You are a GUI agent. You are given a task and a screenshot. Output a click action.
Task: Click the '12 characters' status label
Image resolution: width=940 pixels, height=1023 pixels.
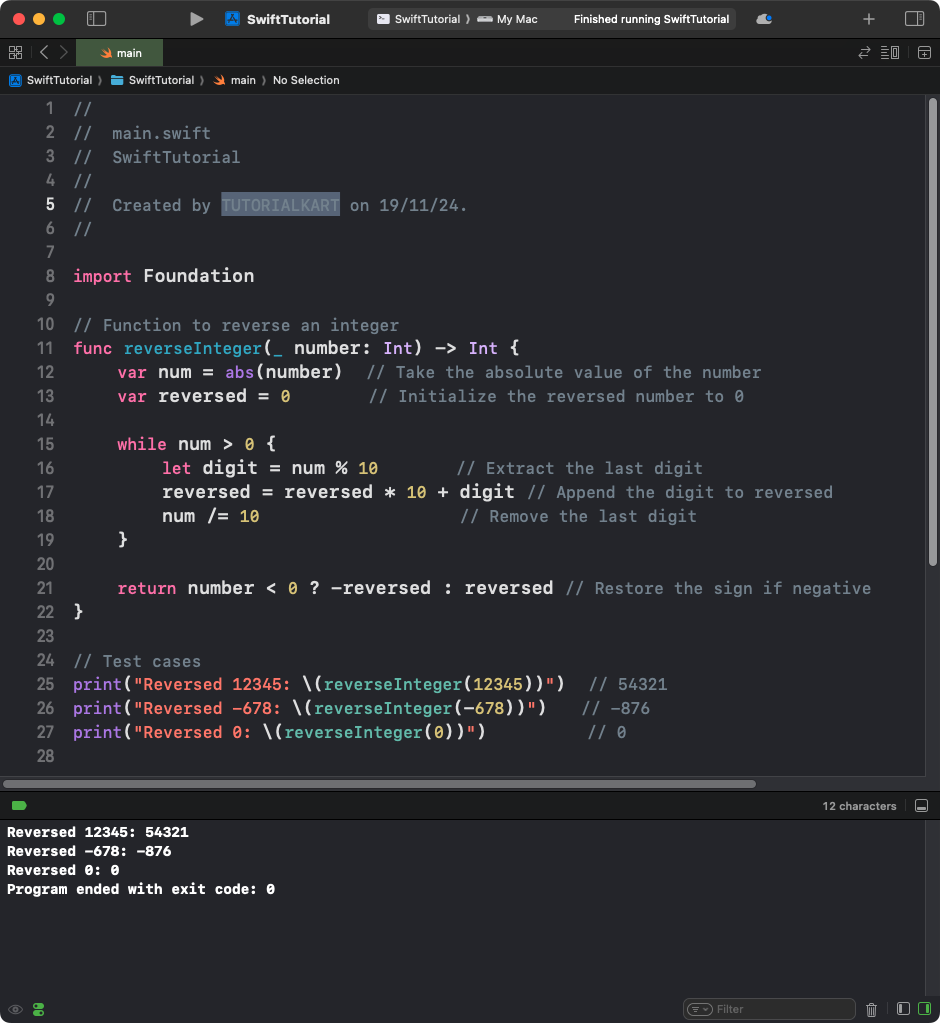click(x=859, y=806)
